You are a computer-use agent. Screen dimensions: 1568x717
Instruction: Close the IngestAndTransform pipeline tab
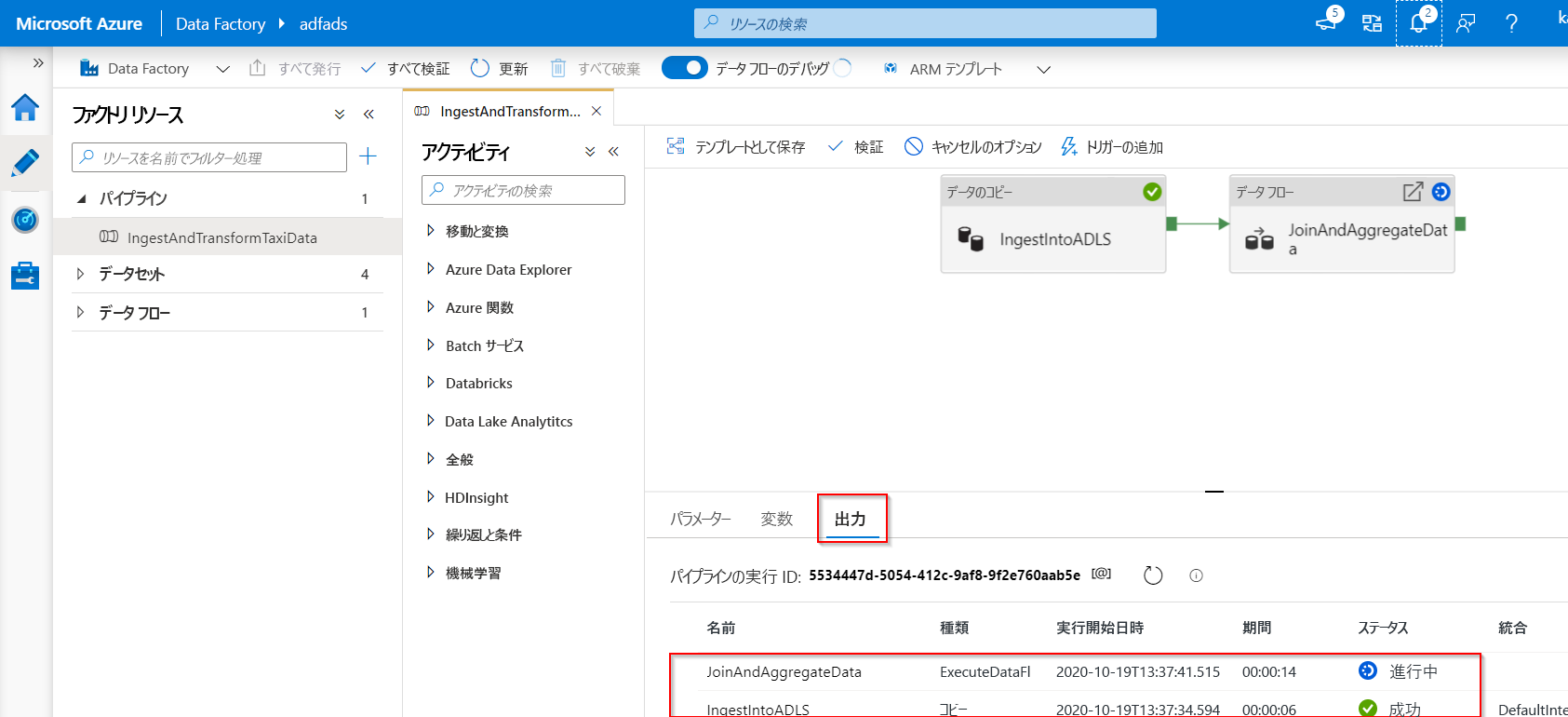coord(596,111)
